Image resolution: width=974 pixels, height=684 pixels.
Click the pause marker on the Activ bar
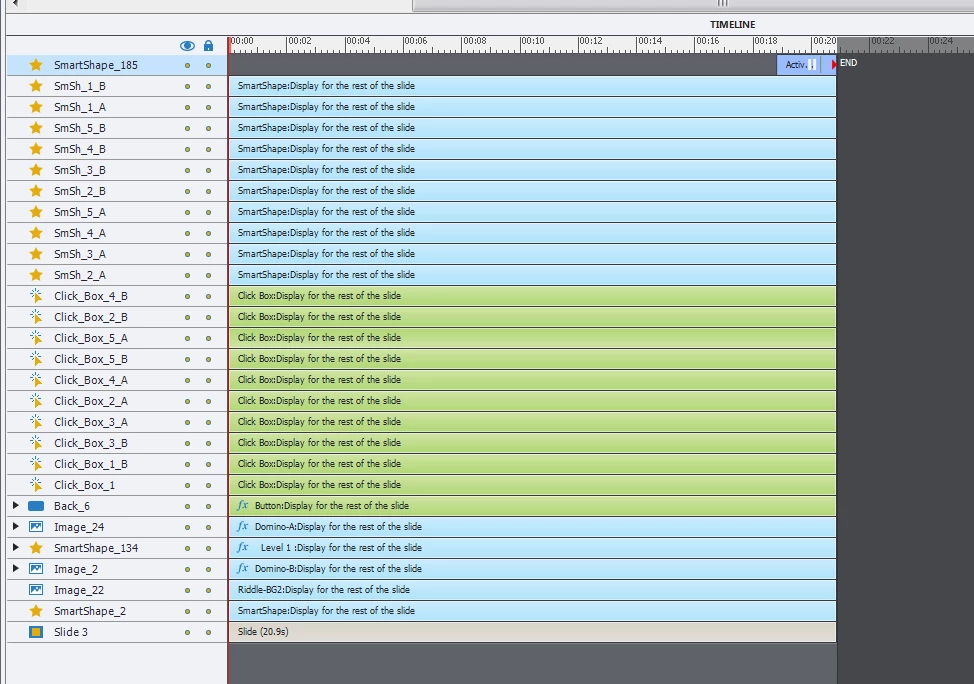coord(812,65)
